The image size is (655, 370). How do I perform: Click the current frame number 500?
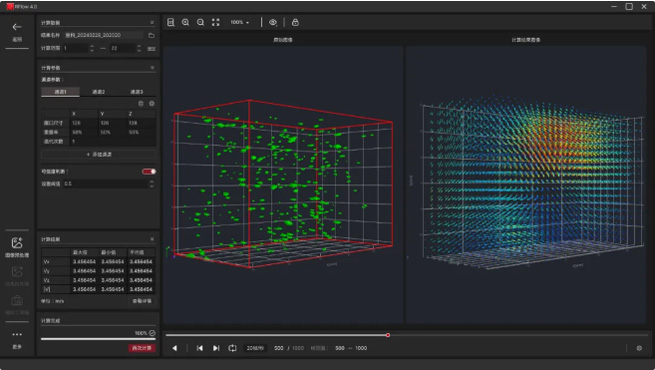coord(279,348)
